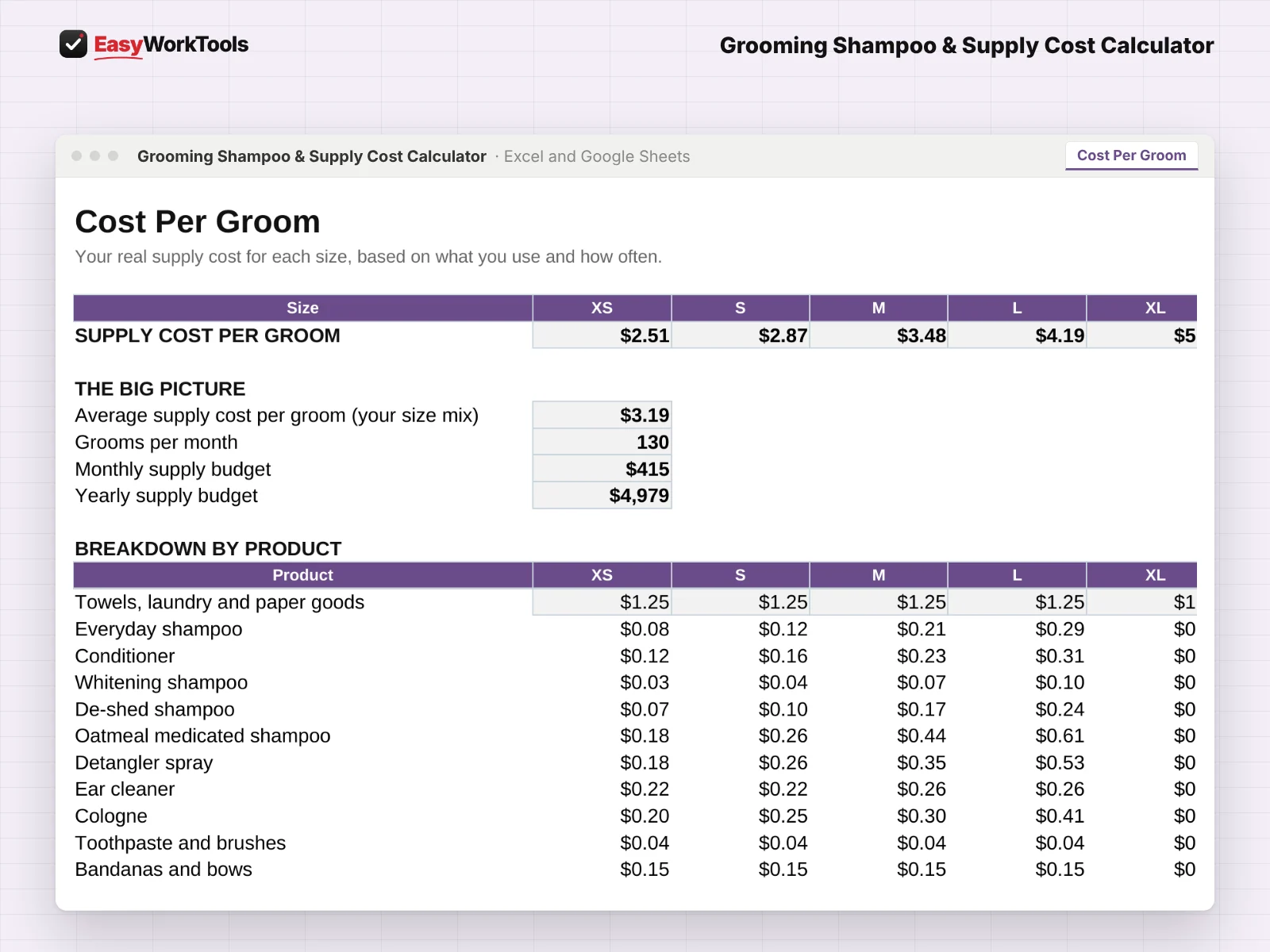Click the EasyWorkTools brand name

[x=171, y=44]
